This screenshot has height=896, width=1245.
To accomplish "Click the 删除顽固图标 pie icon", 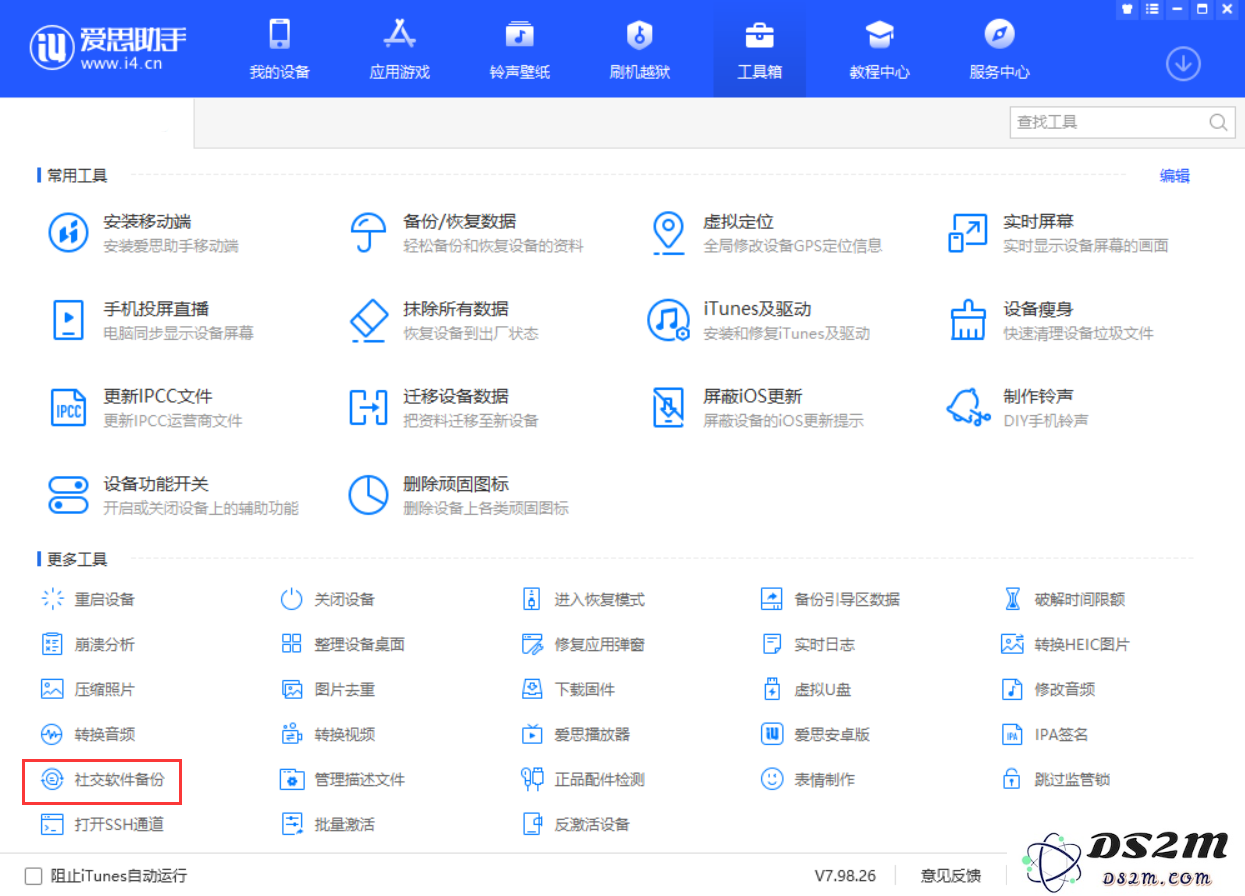I will coord(369,494).
